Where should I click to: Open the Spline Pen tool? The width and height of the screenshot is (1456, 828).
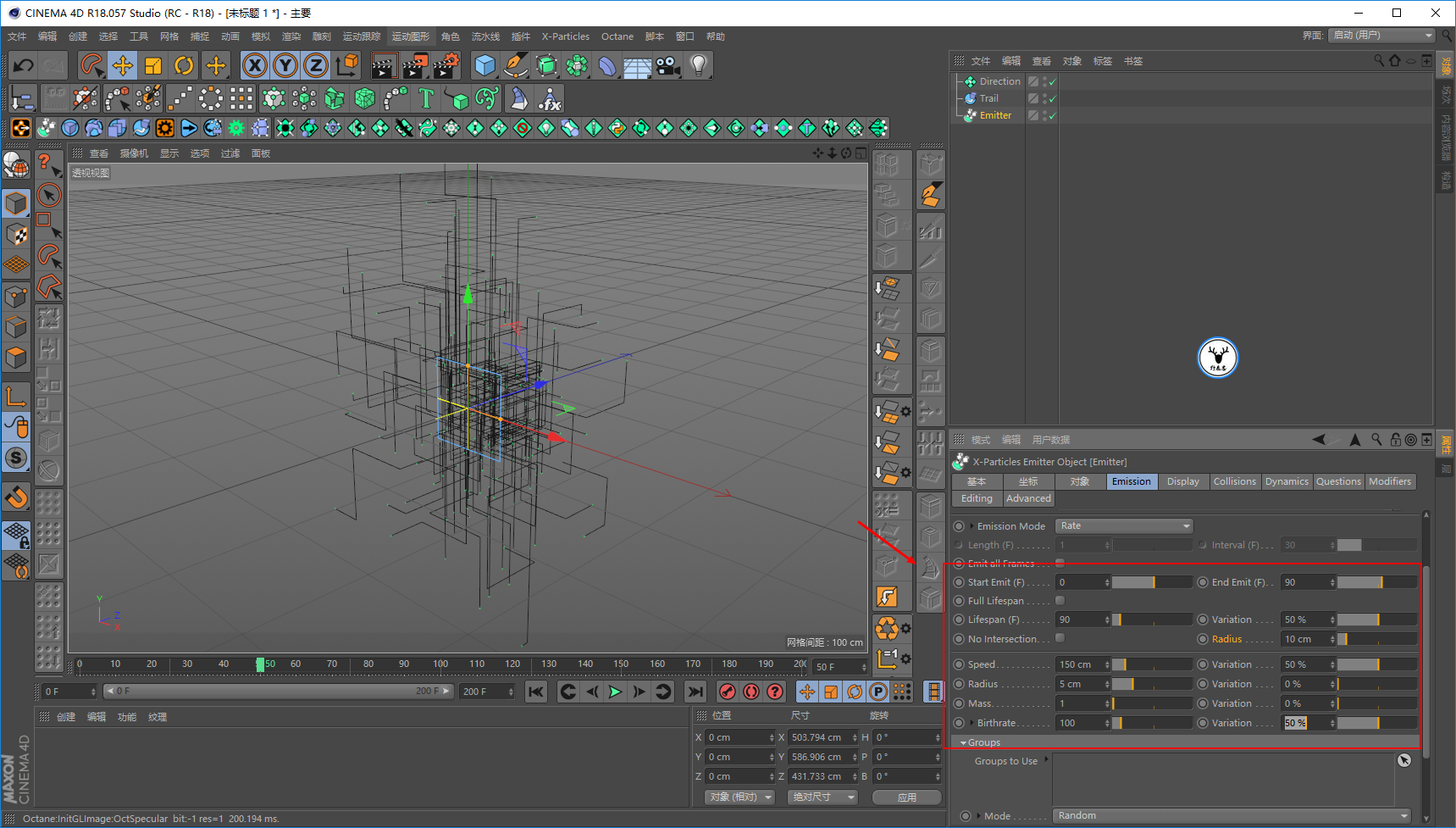click(x=516, y=65)
